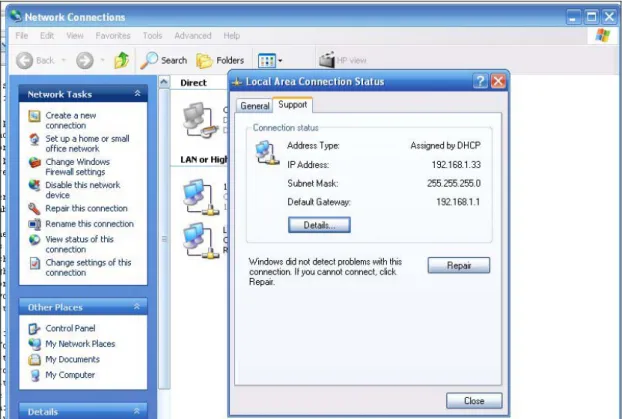Viewport: 622px width, 419px height.
Task: Open My Network Places link
Action: coord(80,344)
